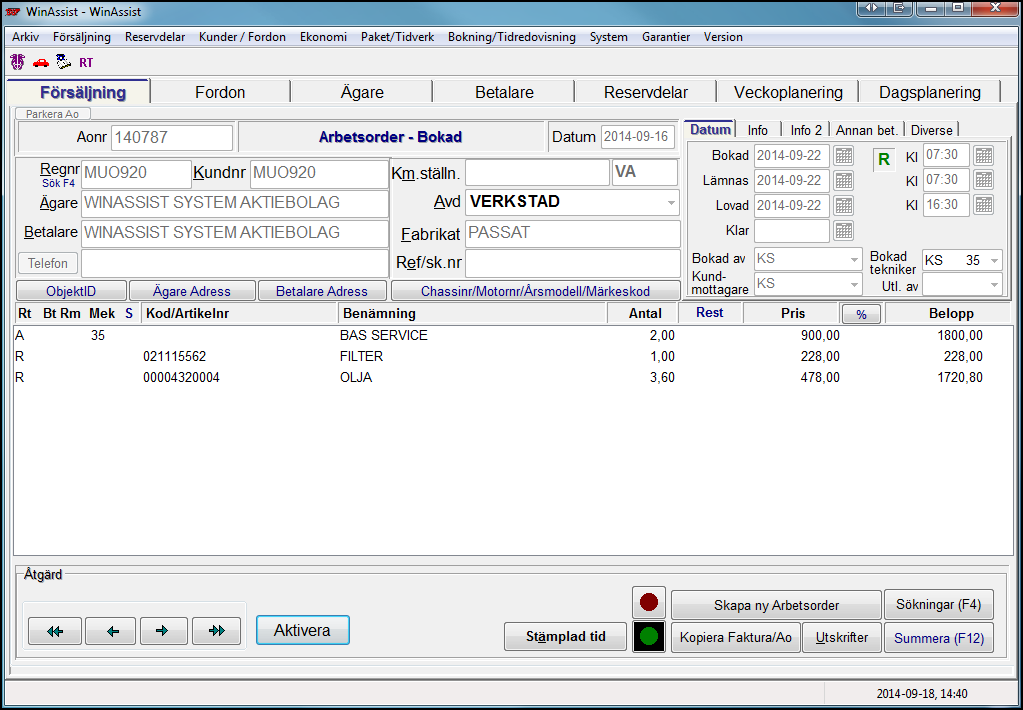Click the Km.ställn. input field

pyautogui.click(x=538, y=172)
